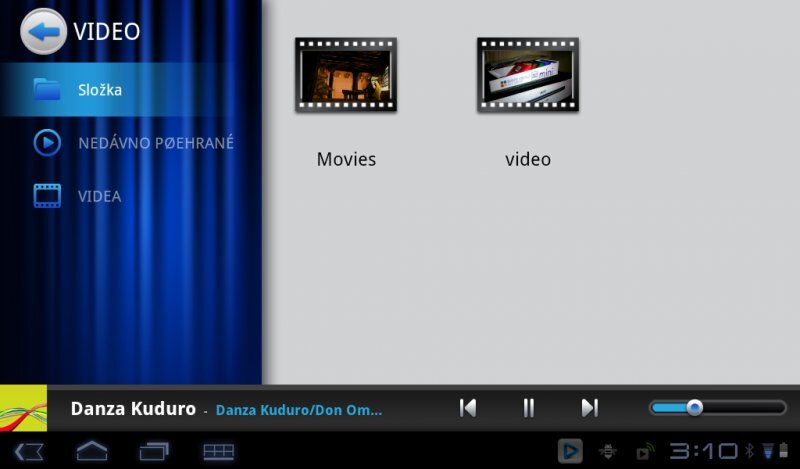Image resolution: width=800 pixels, height=469 pixels.
Task: Skip to the next track
Action: [590, 408]
